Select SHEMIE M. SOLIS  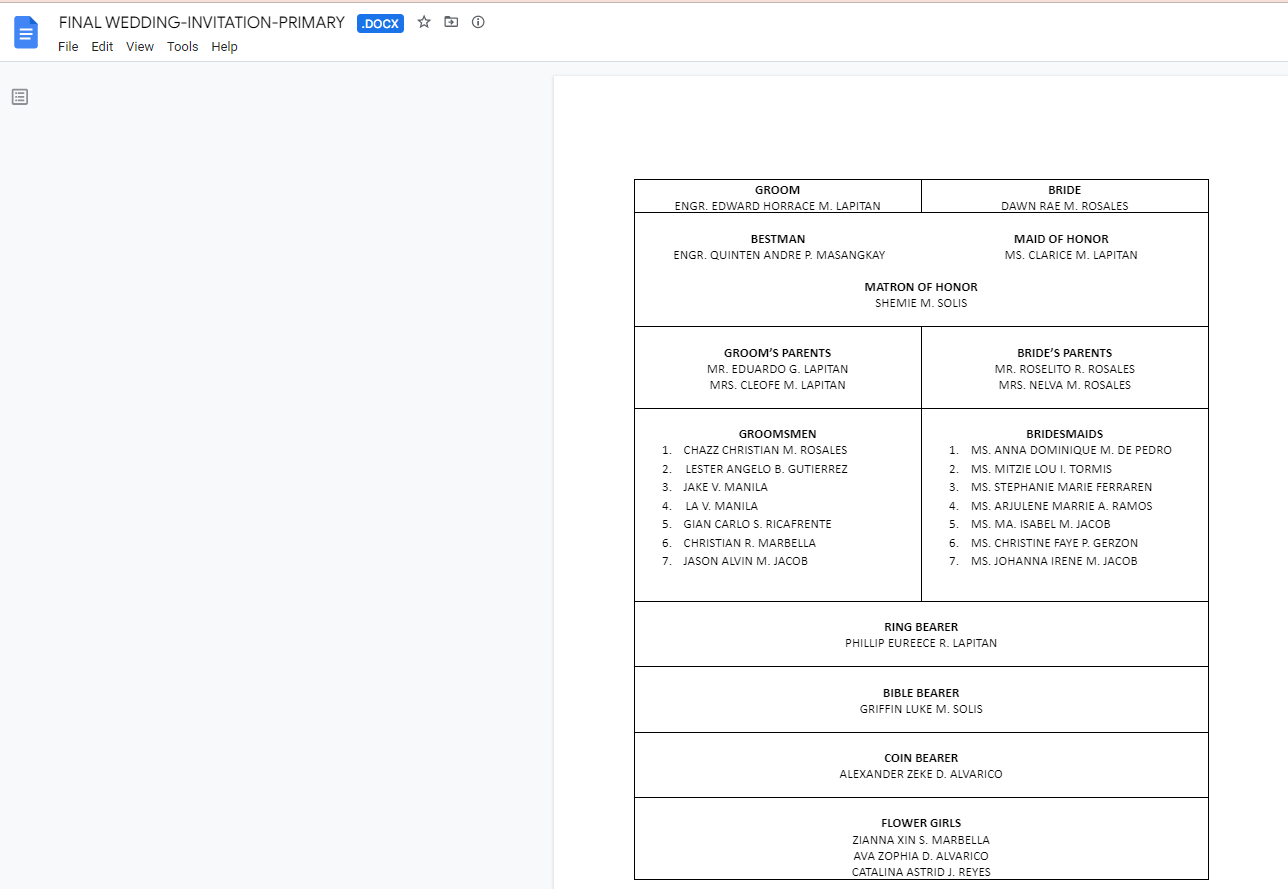(x=921, y=303)
